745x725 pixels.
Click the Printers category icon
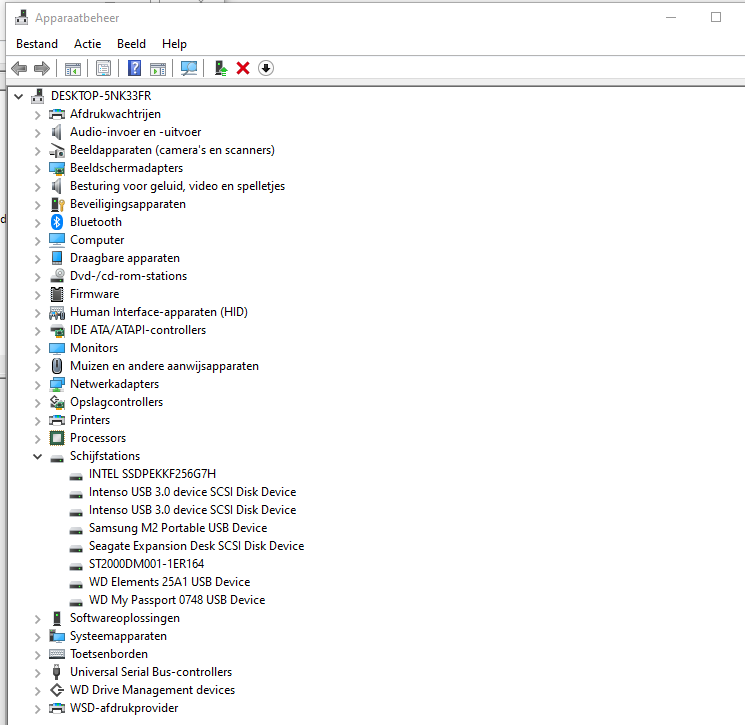[x=57, y=420]
